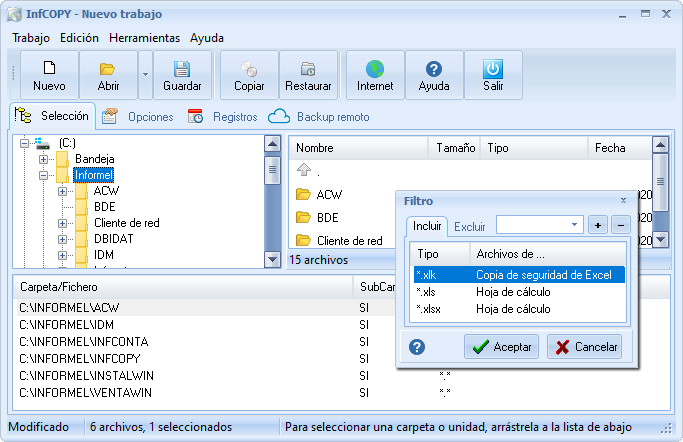The height and width of the screenshot is (442, 683).
Task: Select row C:\INFORMEL\ACW
Action: [205, 307]
